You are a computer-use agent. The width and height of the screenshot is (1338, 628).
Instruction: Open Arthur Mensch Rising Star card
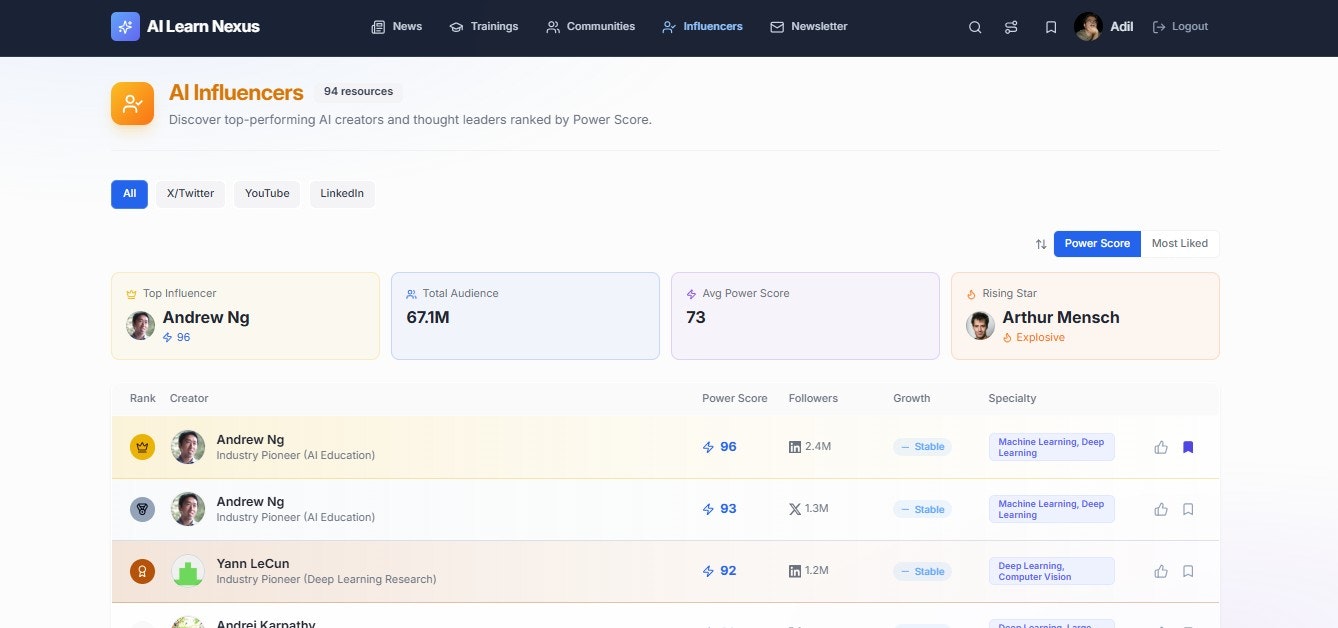coord(1085,316)
